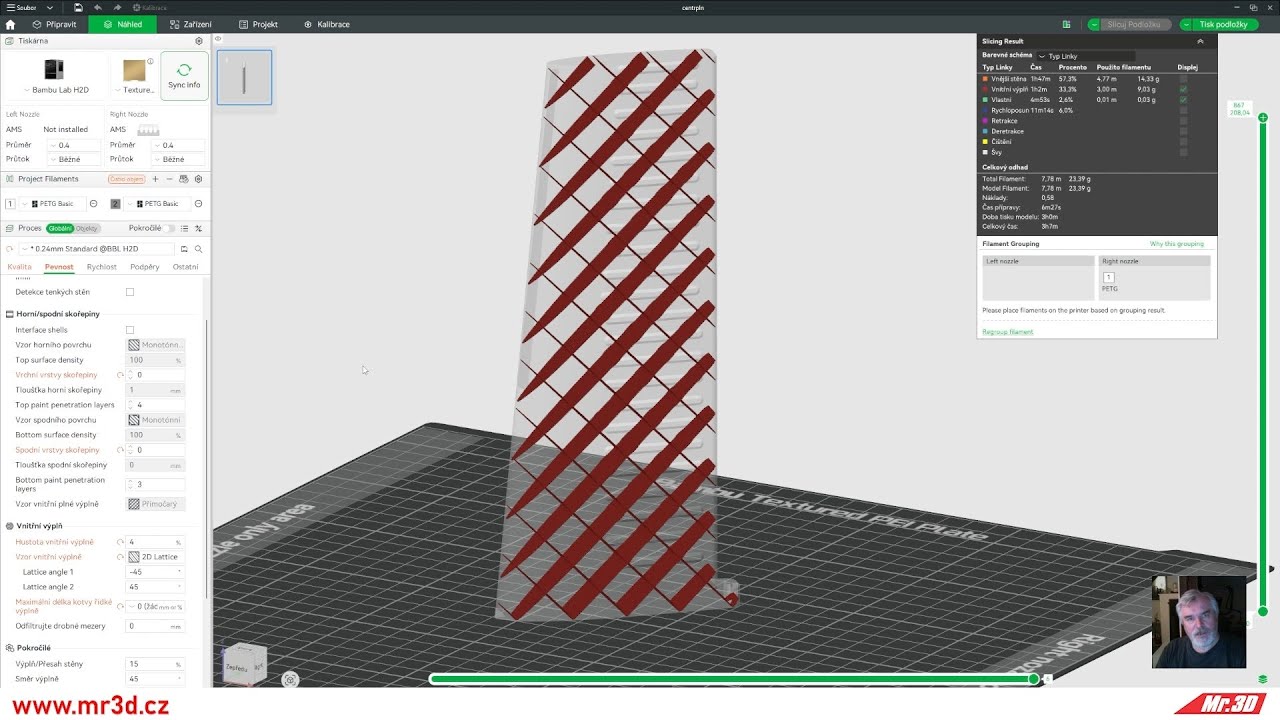Click the horizontal move slider handle
Viewport: 1280px width, 720px height.
tap(1034, 679)
